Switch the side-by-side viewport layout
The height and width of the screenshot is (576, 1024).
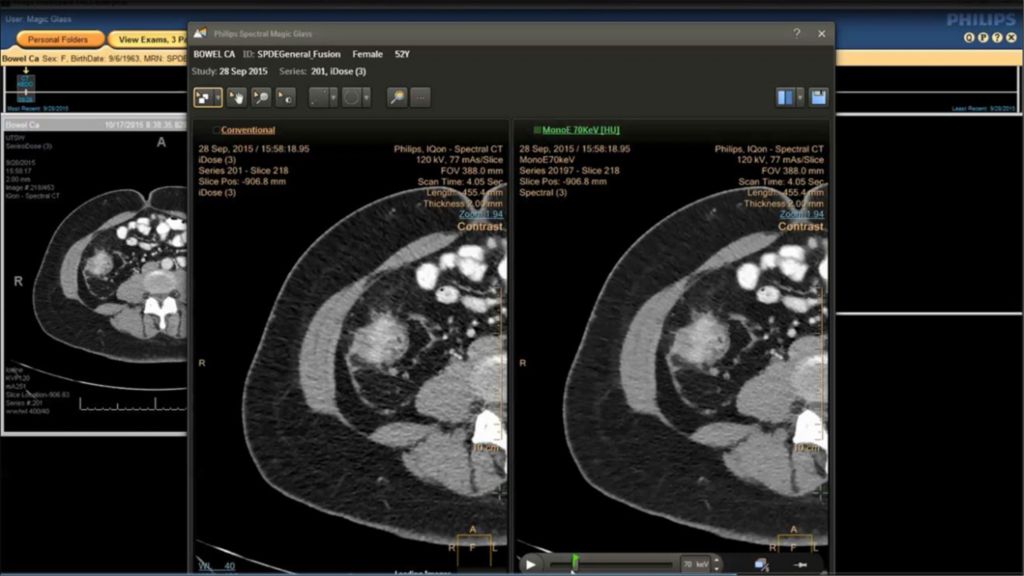pos(786,98)
